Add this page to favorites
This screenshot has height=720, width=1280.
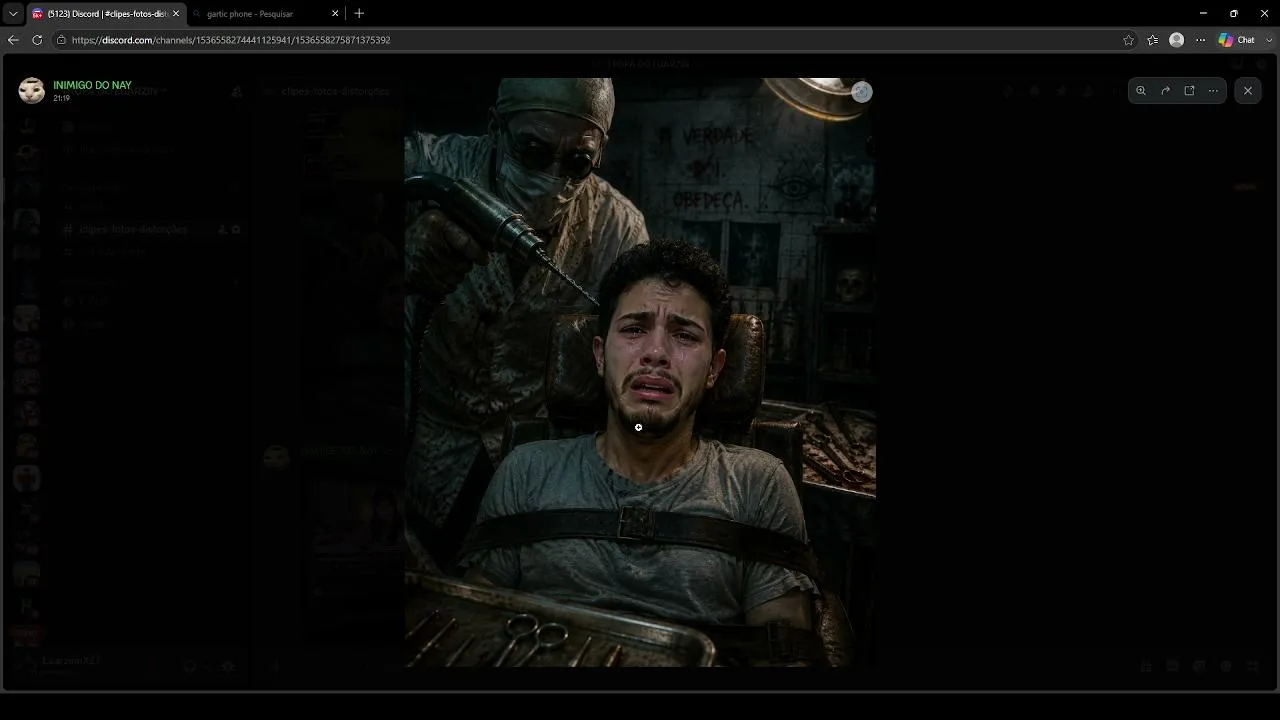(x=1129, y=40)
